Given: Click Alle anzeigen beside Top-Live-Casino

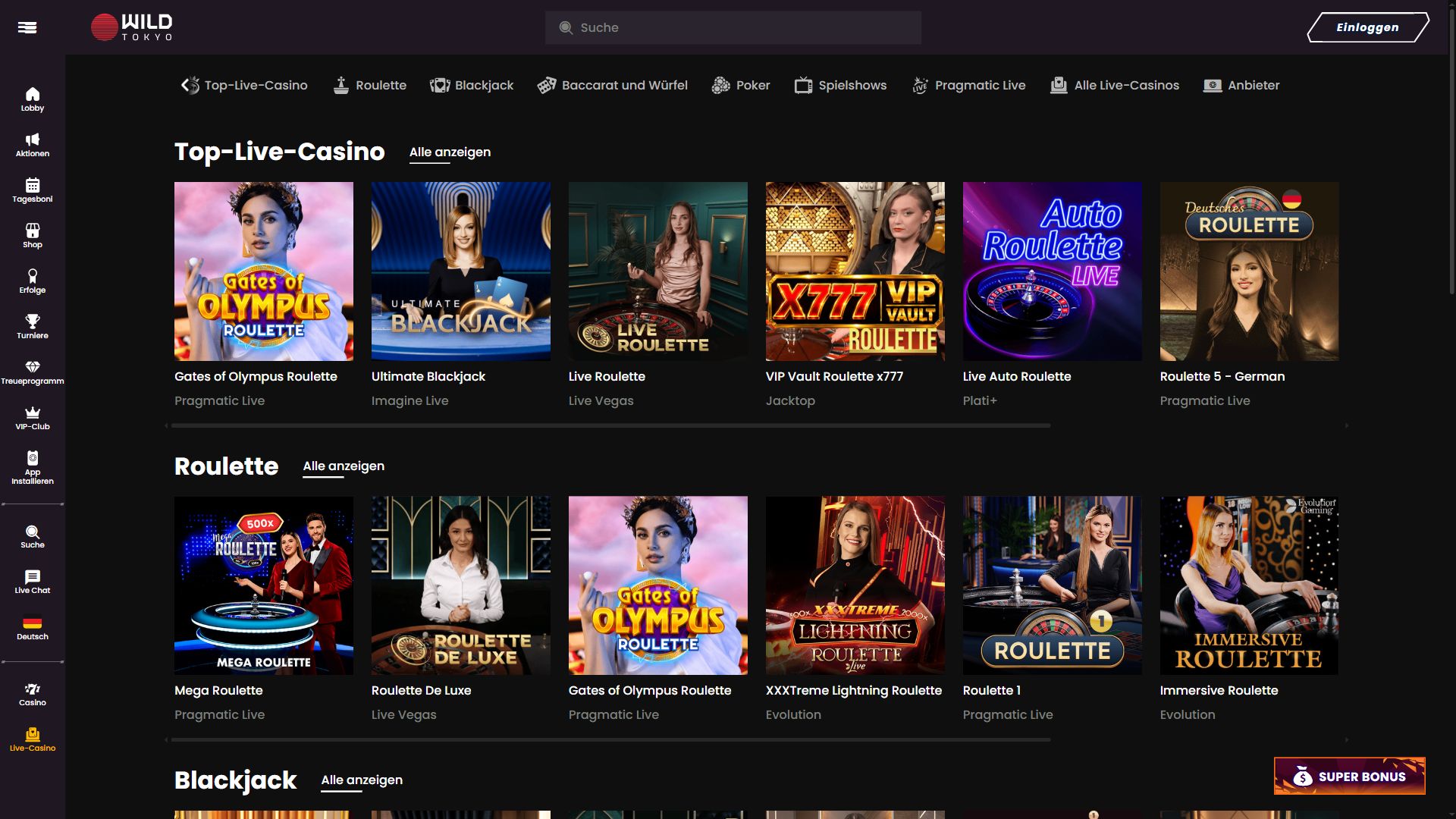Looking at the screenshot, I should click(450, 152).
